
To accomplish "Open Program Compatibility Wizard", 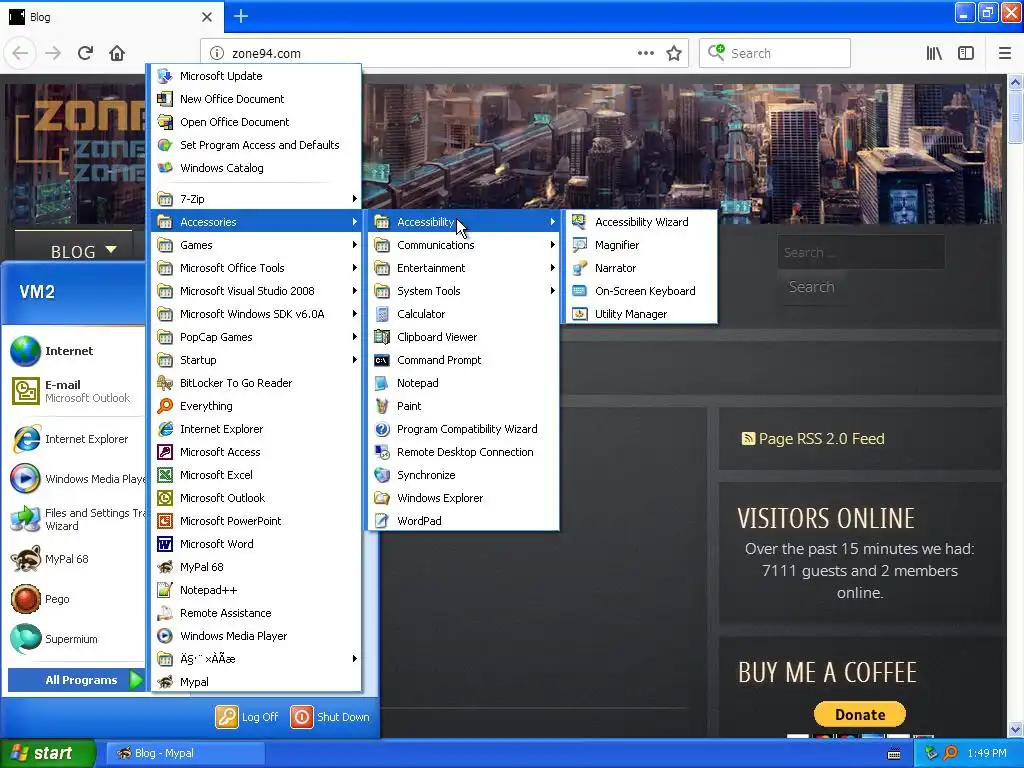I will (x=463, y=429).
